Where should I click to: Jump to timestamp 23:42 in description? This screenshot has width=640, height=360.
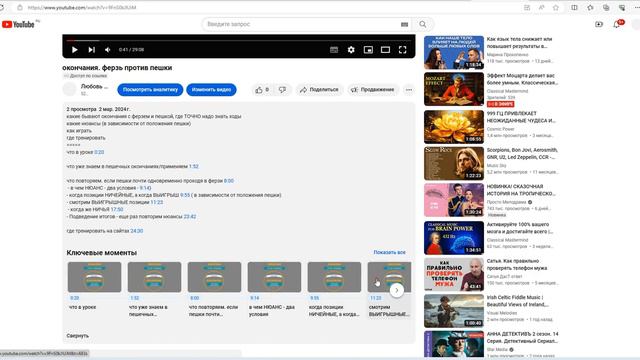pyautogui.click(x=190, y=217)
